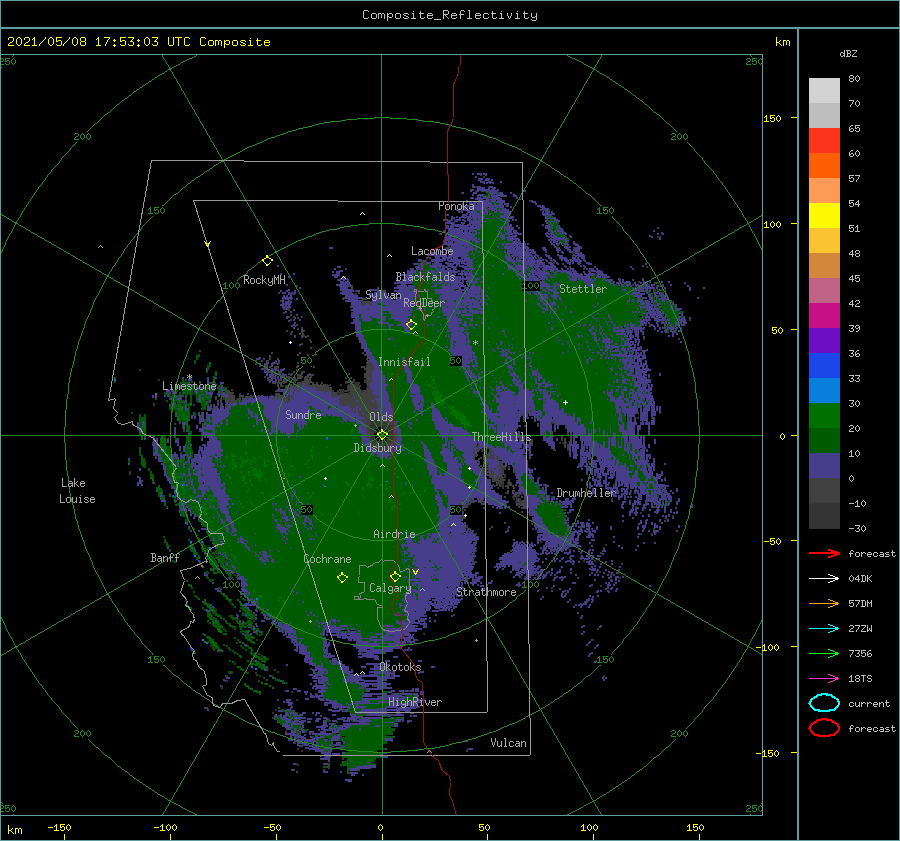This screenshot has width=900, height=841.
Task: Pick the yellow 51–54 dBZ swatch
Action: (x=824, y=216)
